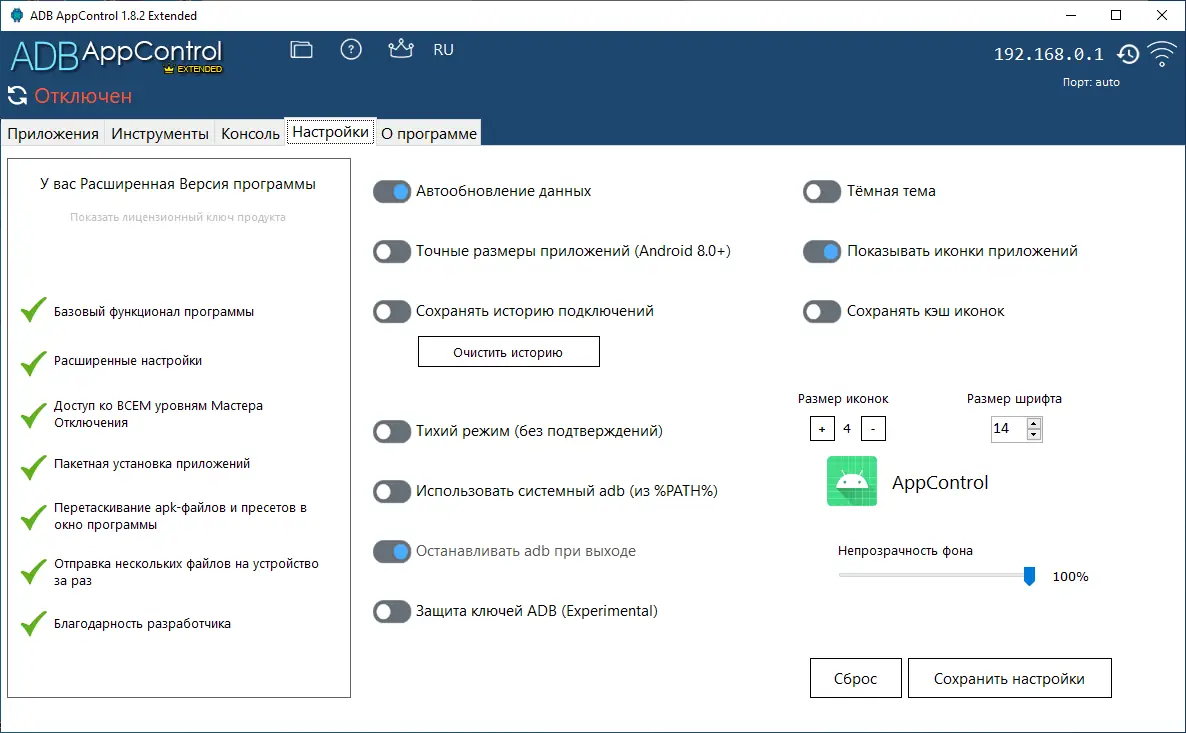Open the Консоль tab
The height and width of the screenshot is (733, 1186).
pos(248,132)
